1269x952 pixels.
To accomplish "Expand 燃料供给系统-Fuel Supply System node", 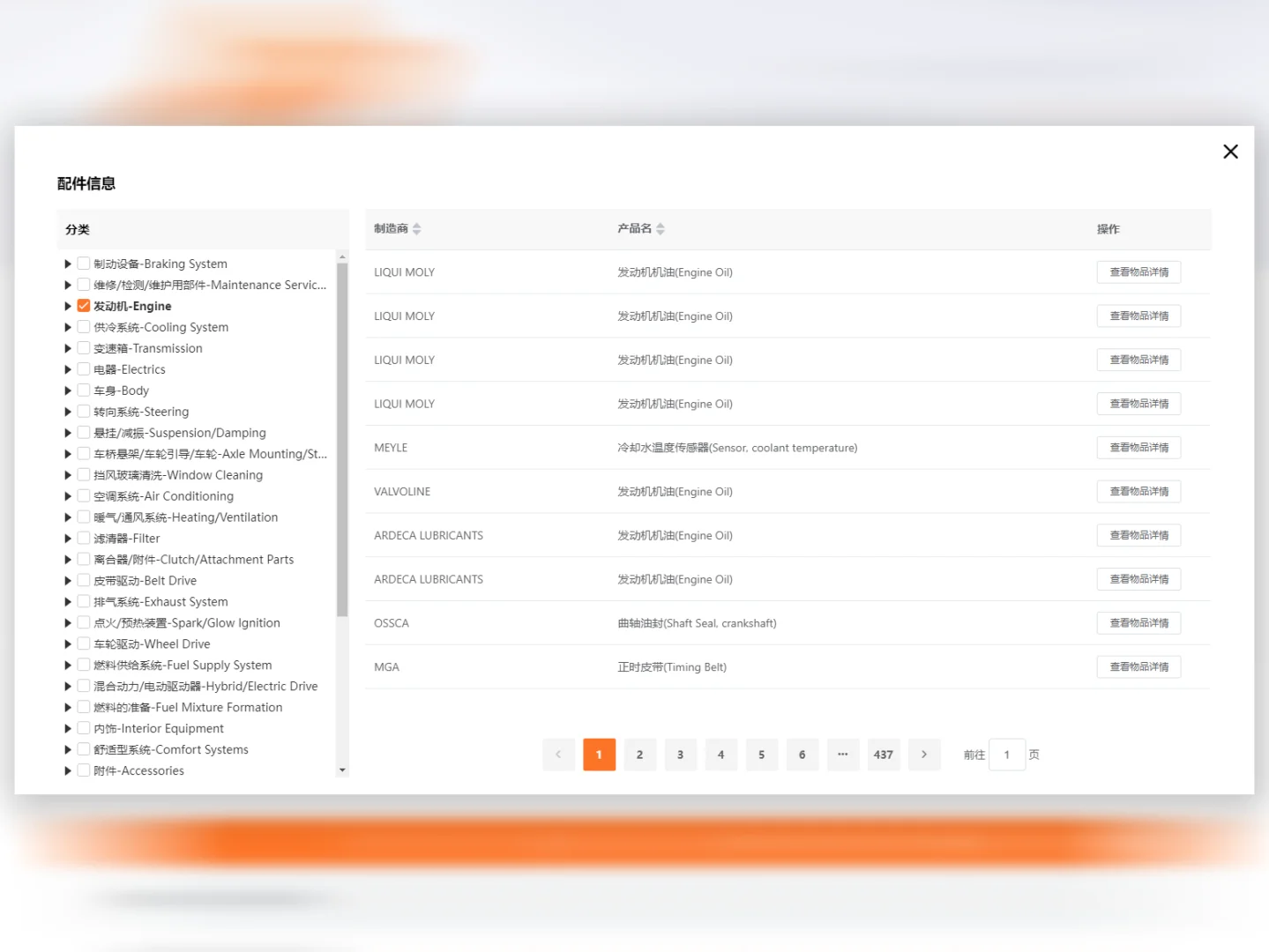I will [68, 666].
